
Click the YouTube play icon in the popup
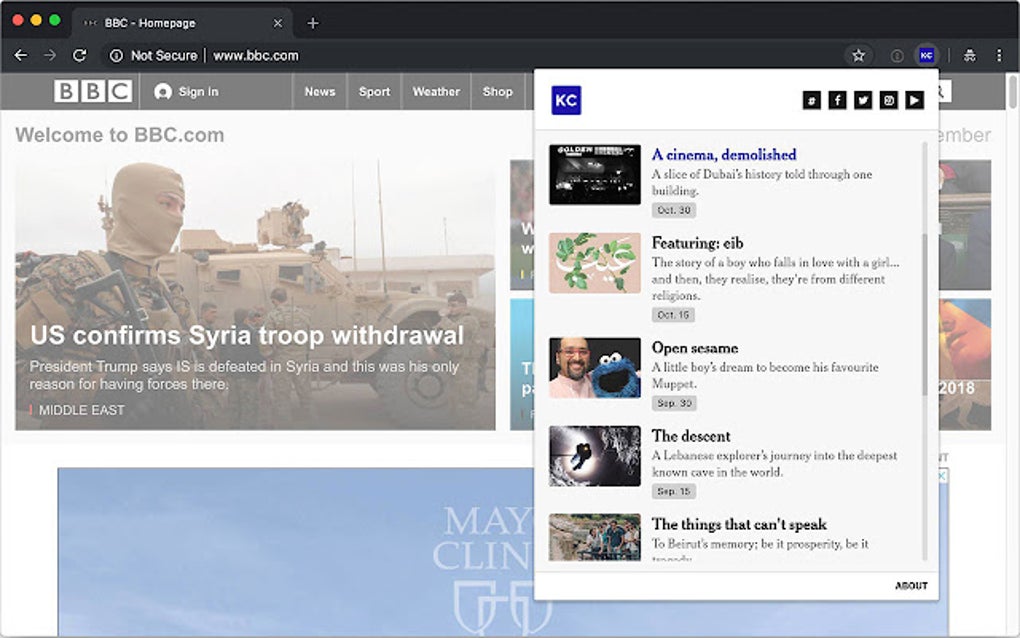click(x=913, y=100)
